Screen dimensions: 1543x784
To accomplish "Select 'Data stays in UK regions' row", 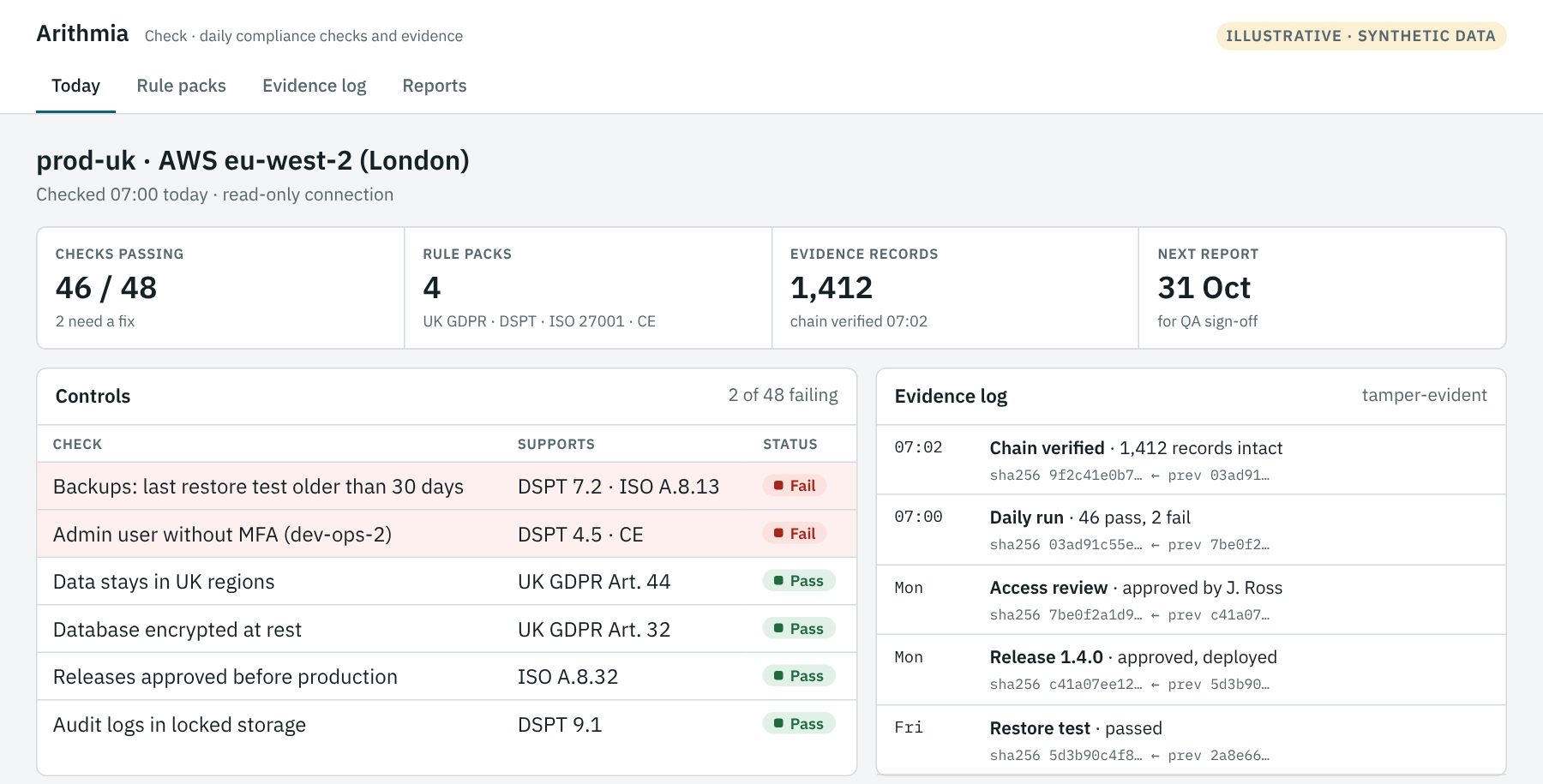I will click(x=447, y=582).
